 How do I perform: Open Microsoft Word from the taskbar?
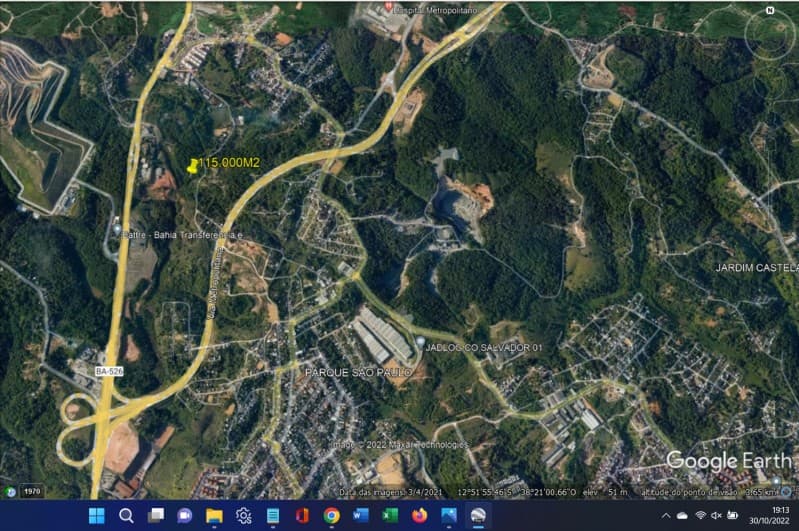pos(361,516)
